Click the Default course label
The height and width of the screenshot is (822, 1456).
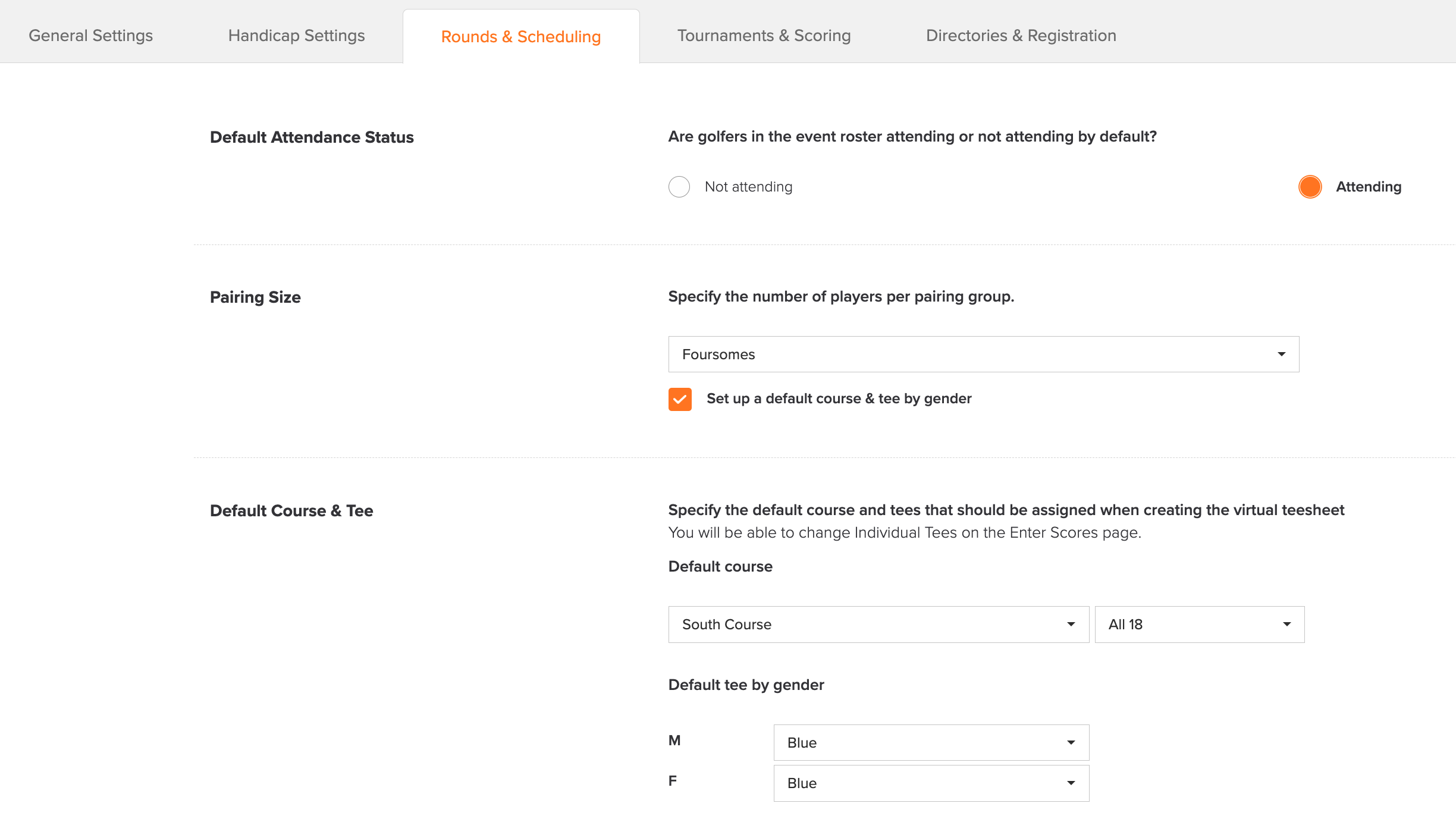click(720, 567)
